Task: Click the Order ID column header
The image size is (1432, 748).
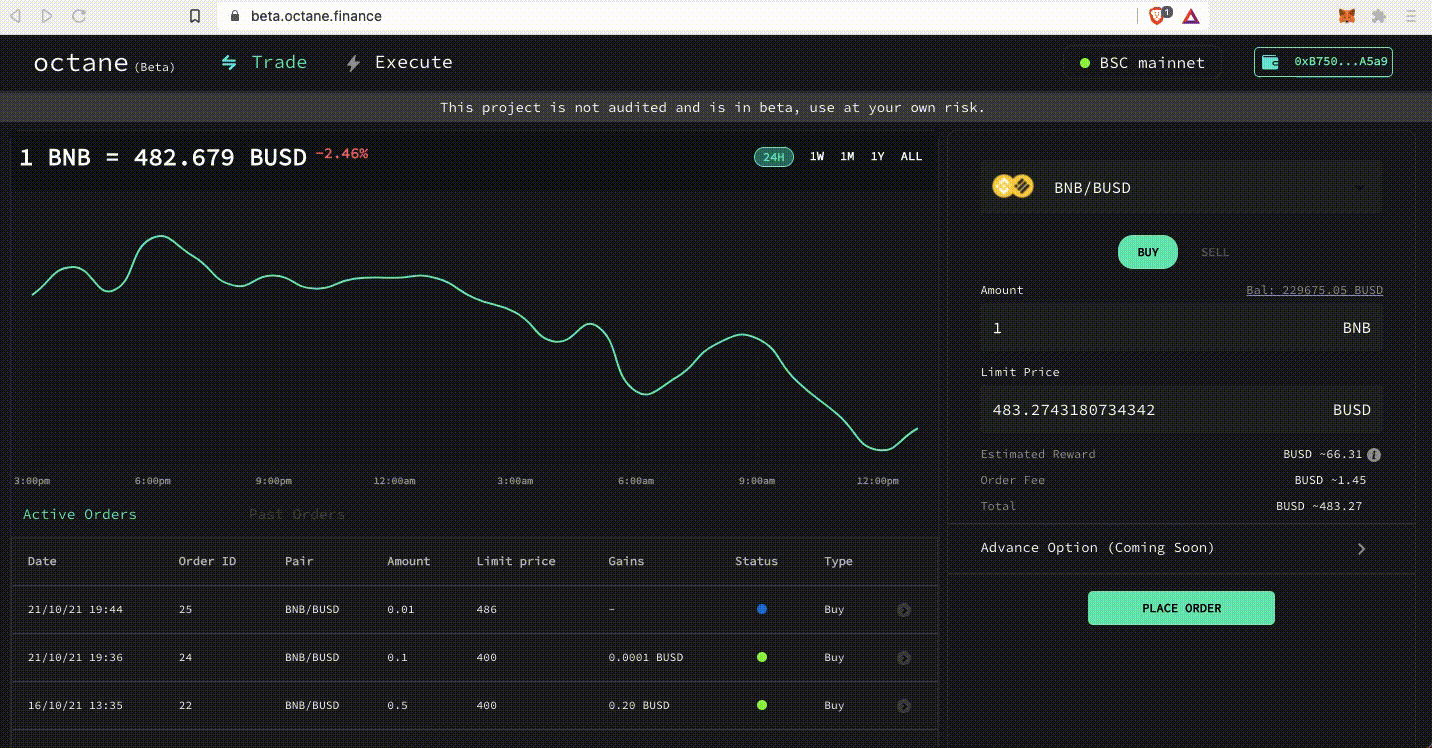Action: [207, 561]
